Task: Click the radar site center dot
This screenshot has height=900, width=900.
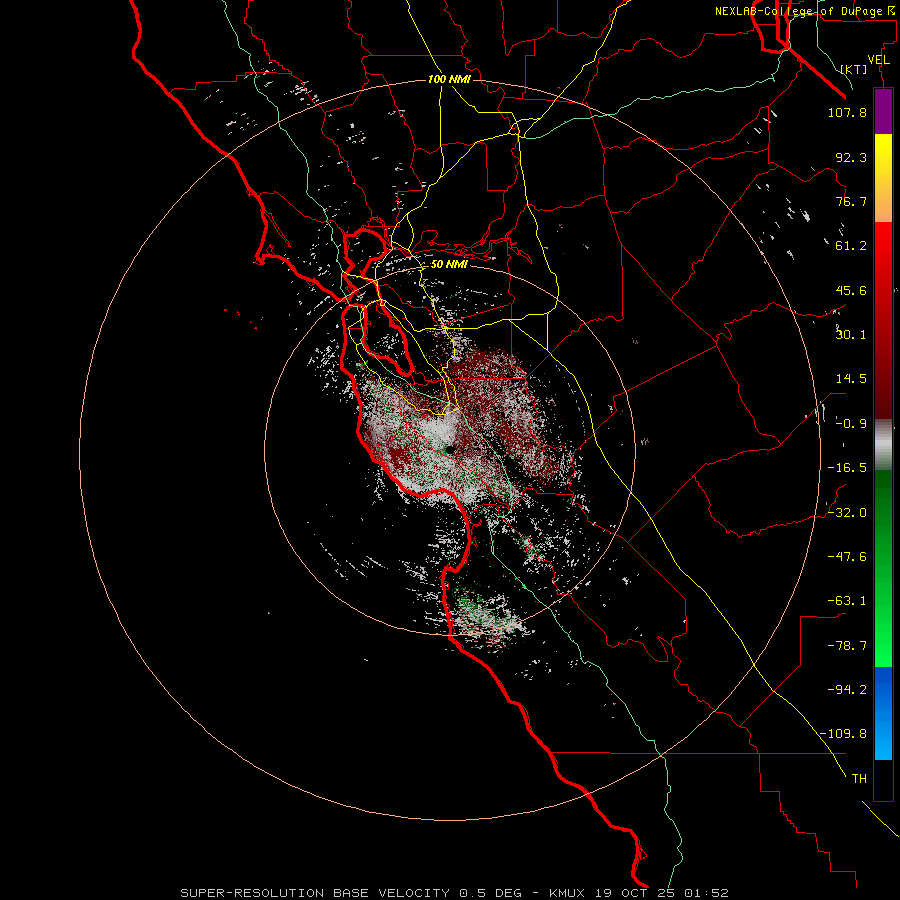Action: [449, 449]
